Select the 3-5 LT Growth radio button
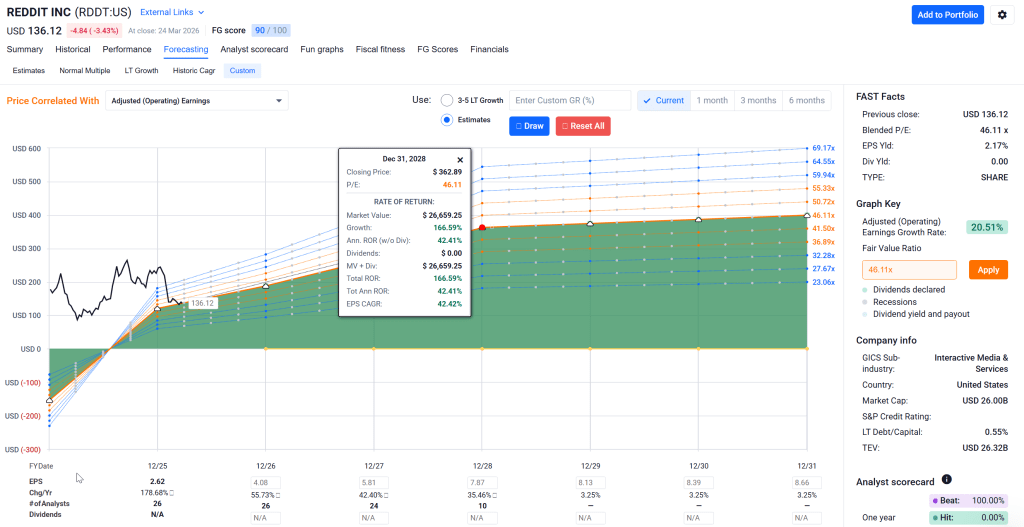 (x=447, y=100)
